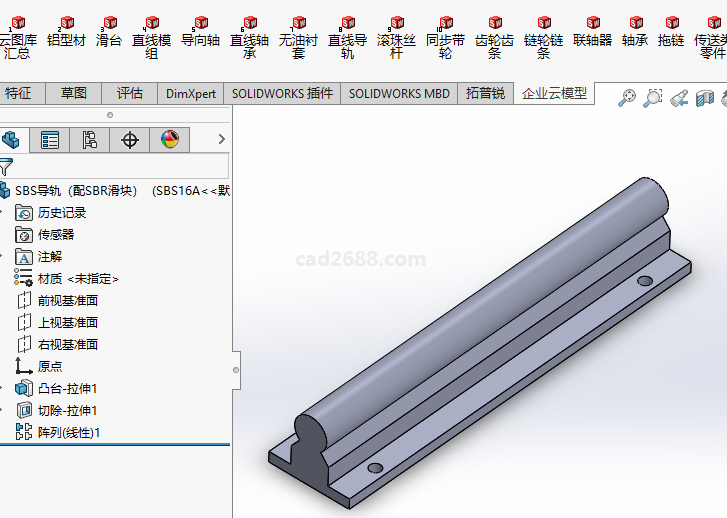Activate the Section View icon
The height and width of the screenshot is (518, 727).
pyautogui.click(x=705, y=97)
